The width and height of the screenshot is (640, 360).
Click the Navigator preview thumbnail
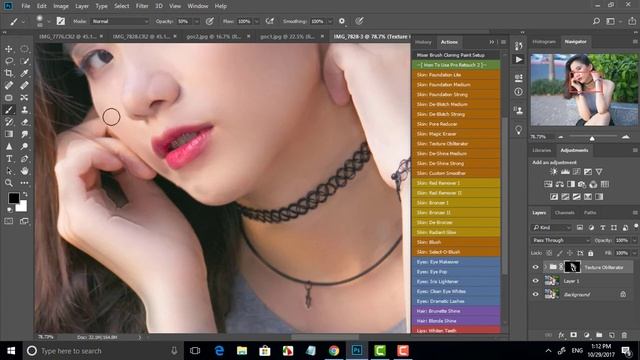point(584,89)
